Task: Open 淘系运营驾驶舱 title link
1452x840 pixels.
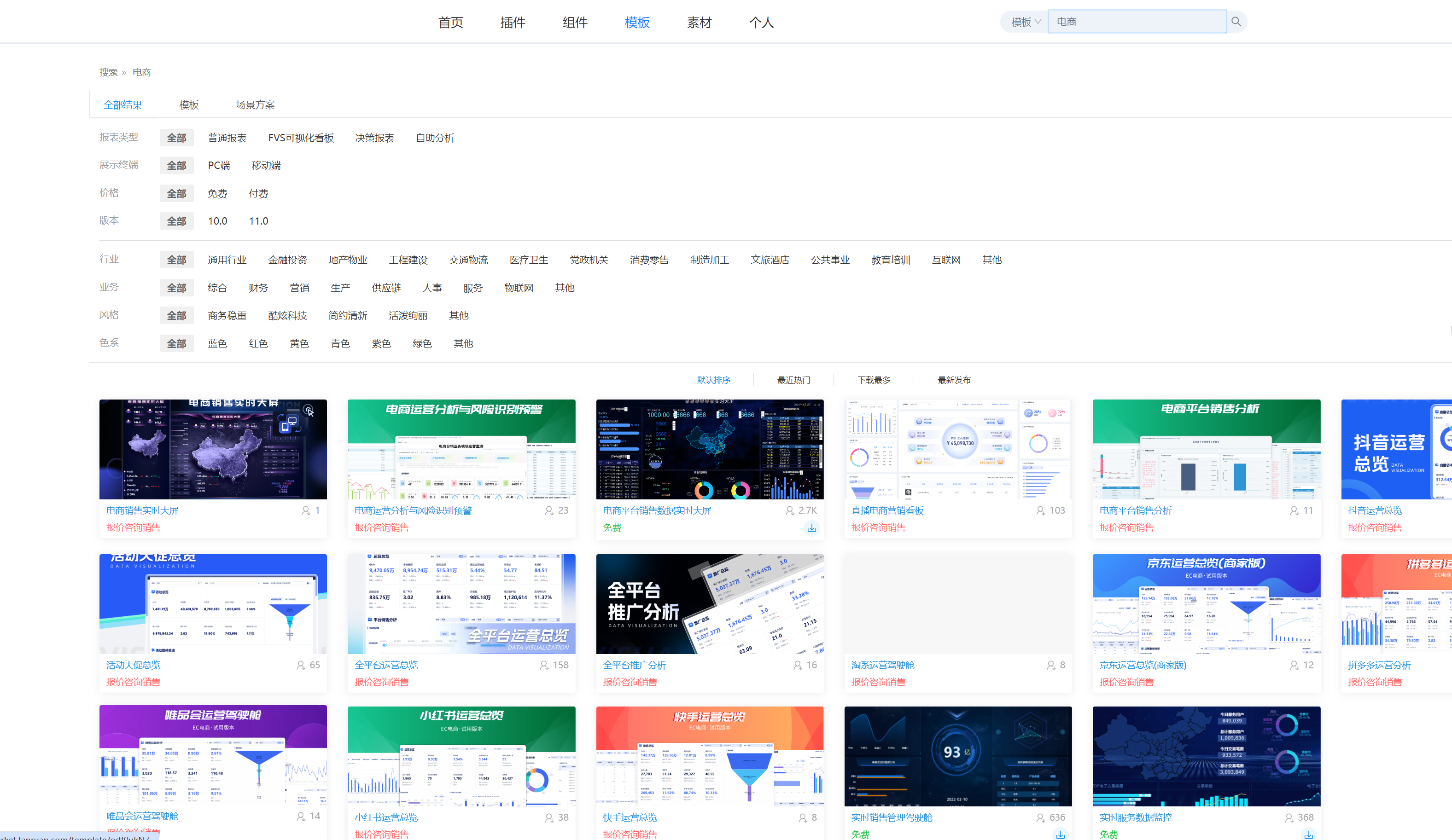Action: pos(883,665)
